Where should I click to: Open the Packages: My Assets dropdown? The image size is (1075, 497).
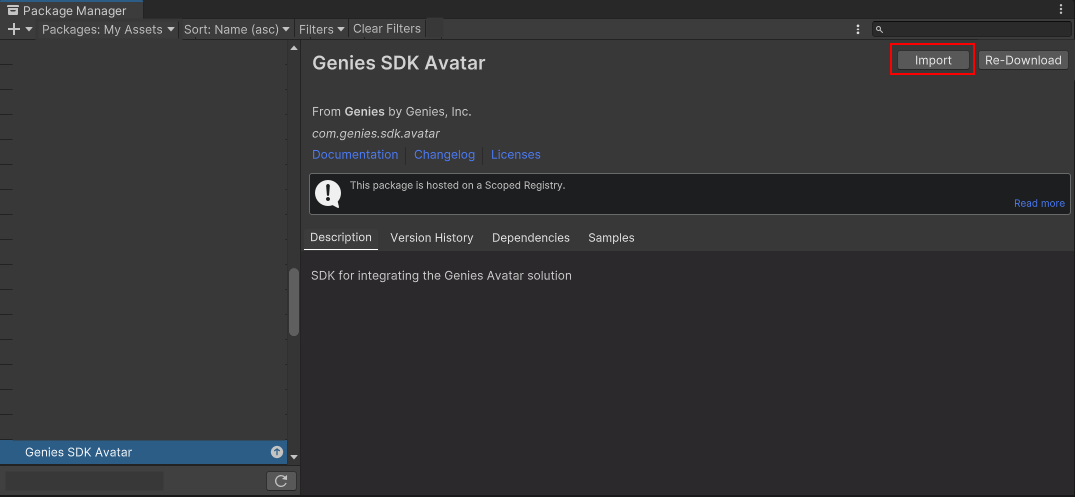coord(108,29)
